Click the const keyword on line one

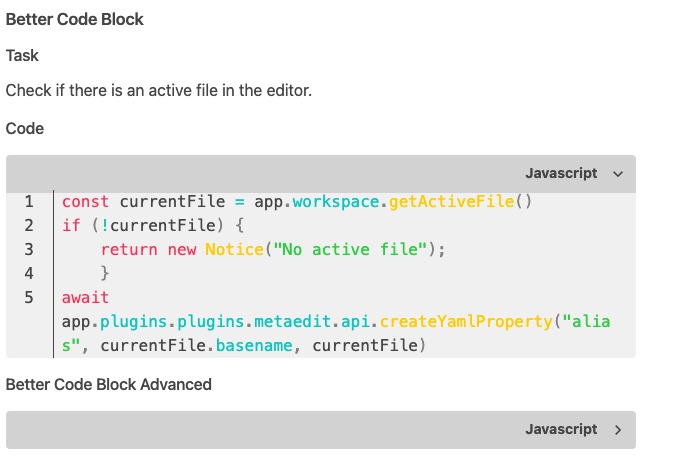(x=85, y=202)
